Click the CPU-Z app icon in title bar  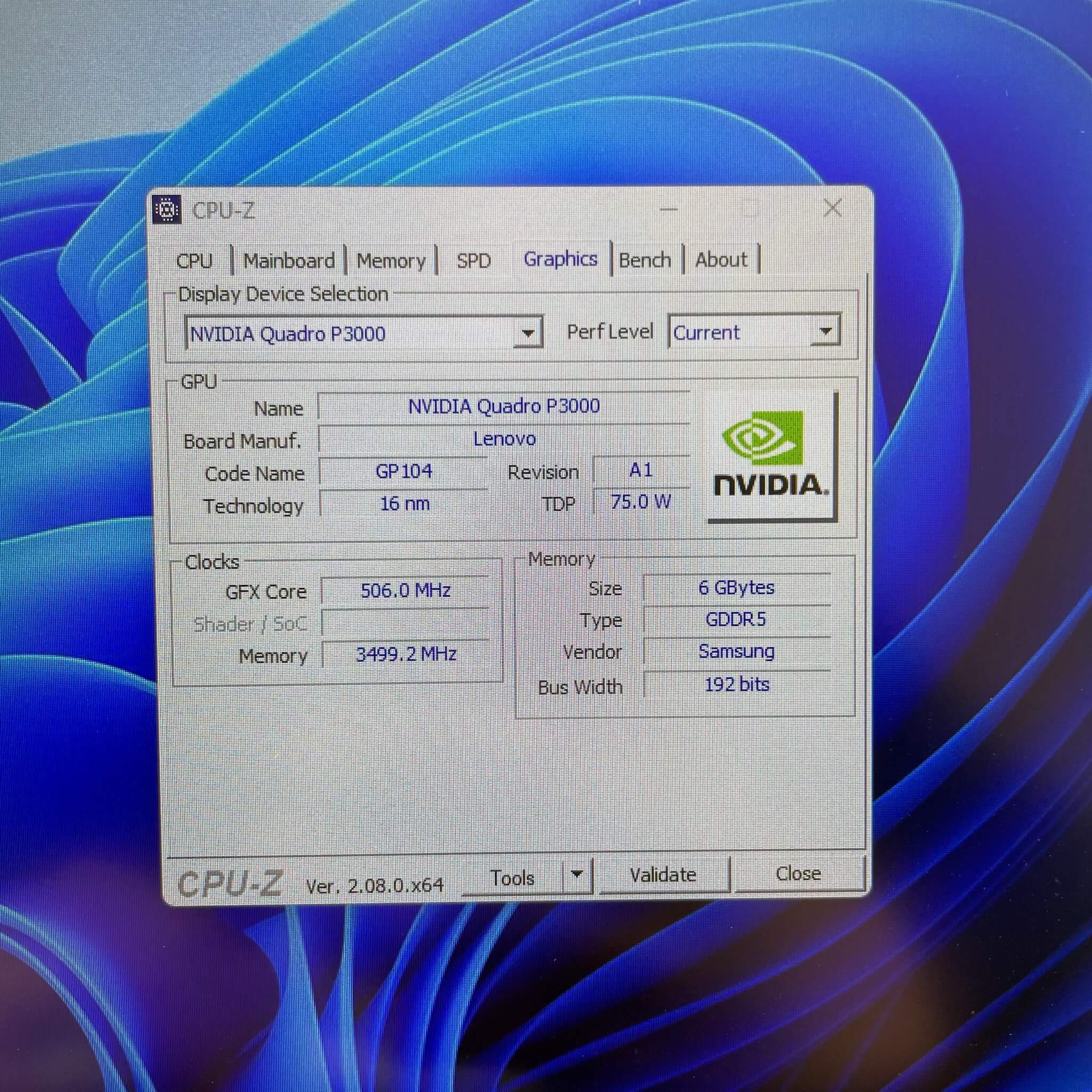[x=167, y=210]
